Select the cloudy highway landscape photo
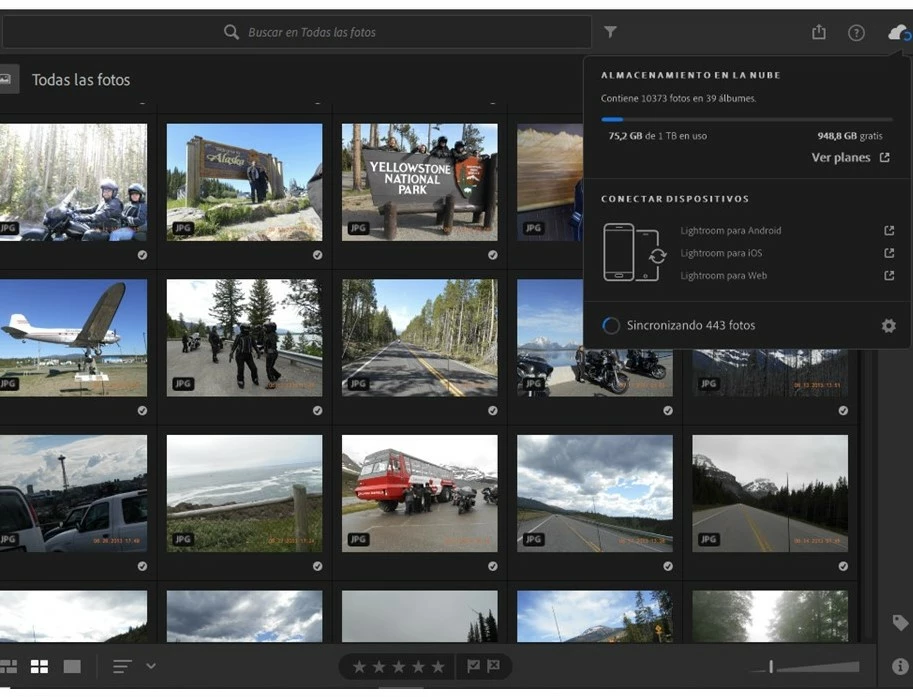The width and height of the screenshot is (913, 697). pyautogui.click(x=595, y=494)
